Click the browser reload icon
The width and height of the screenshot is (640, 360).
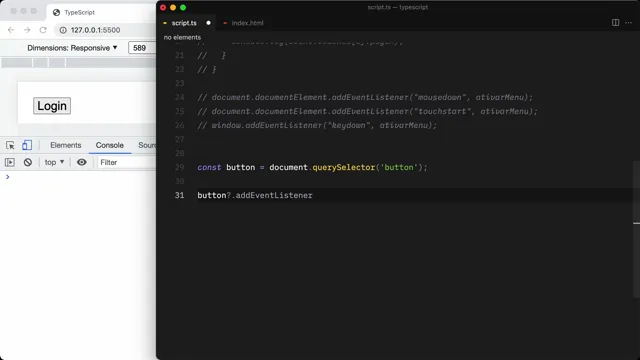43,30
